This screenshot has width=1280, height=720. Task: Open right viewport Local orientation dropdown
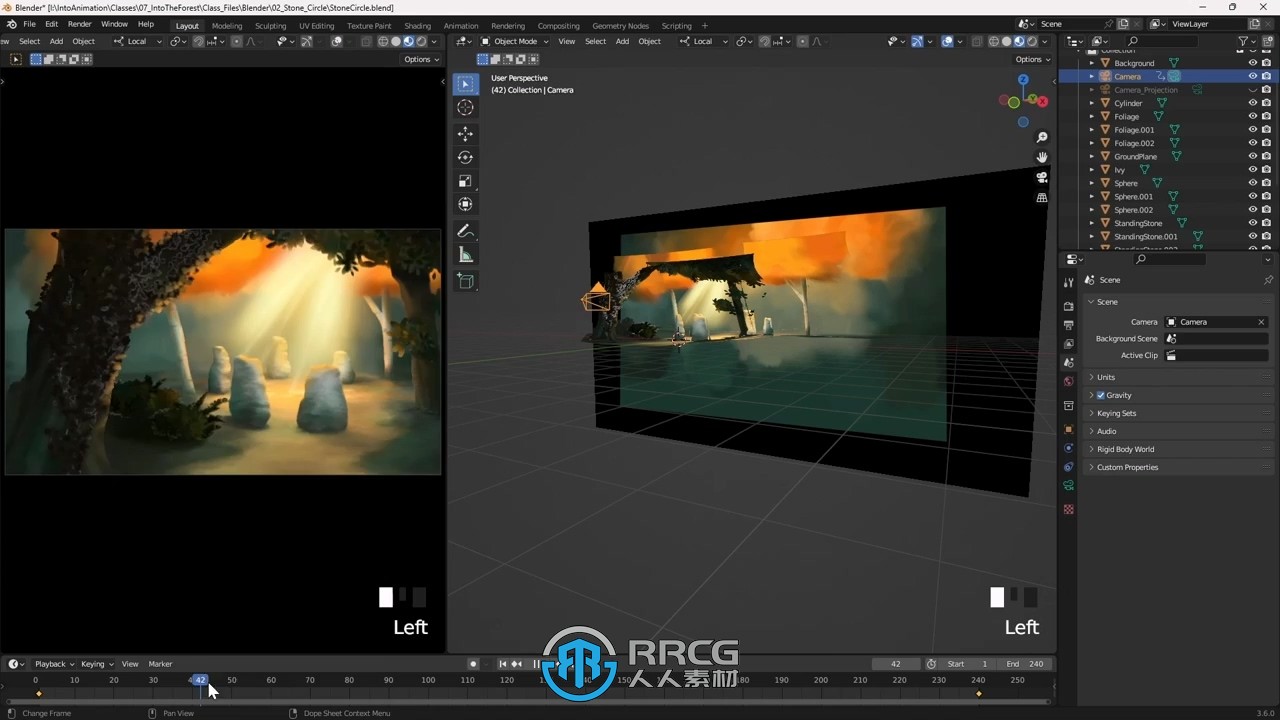702,41
